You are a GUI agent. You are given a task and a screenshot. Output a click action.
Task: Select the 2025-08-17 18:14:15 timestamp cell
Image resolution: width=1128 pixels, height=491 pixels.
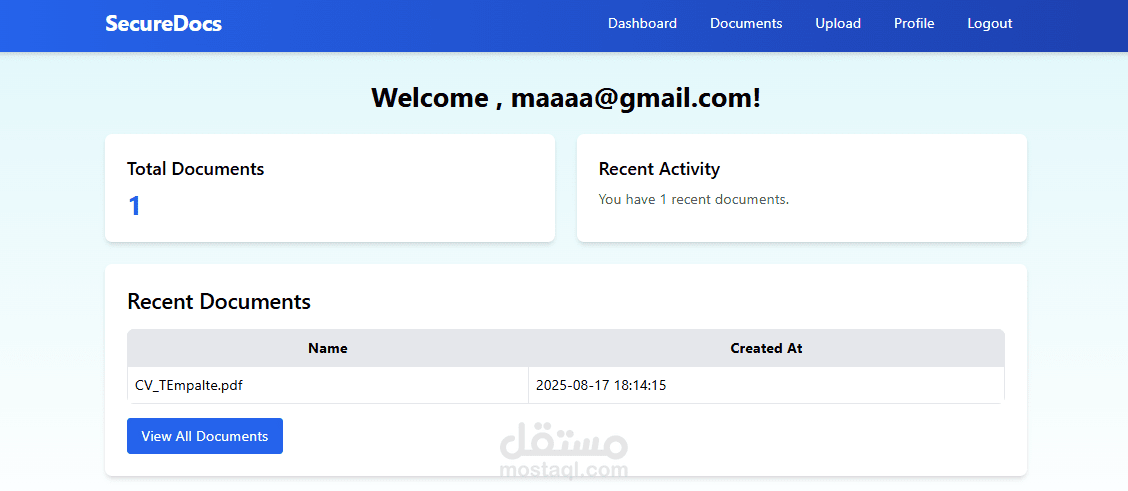click(x=601, y=385)
